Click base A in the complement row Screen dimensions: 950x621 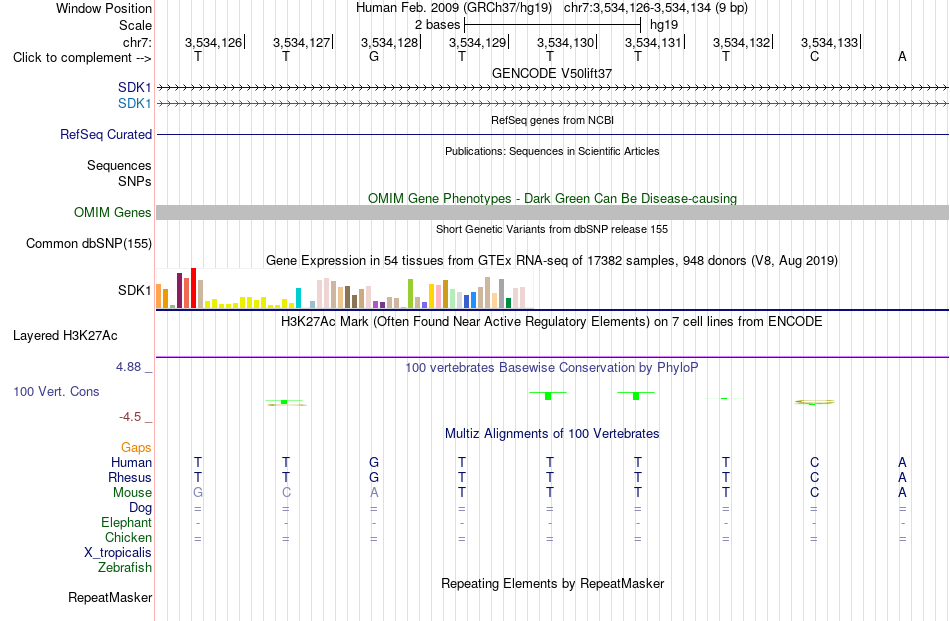click(902, 56)
